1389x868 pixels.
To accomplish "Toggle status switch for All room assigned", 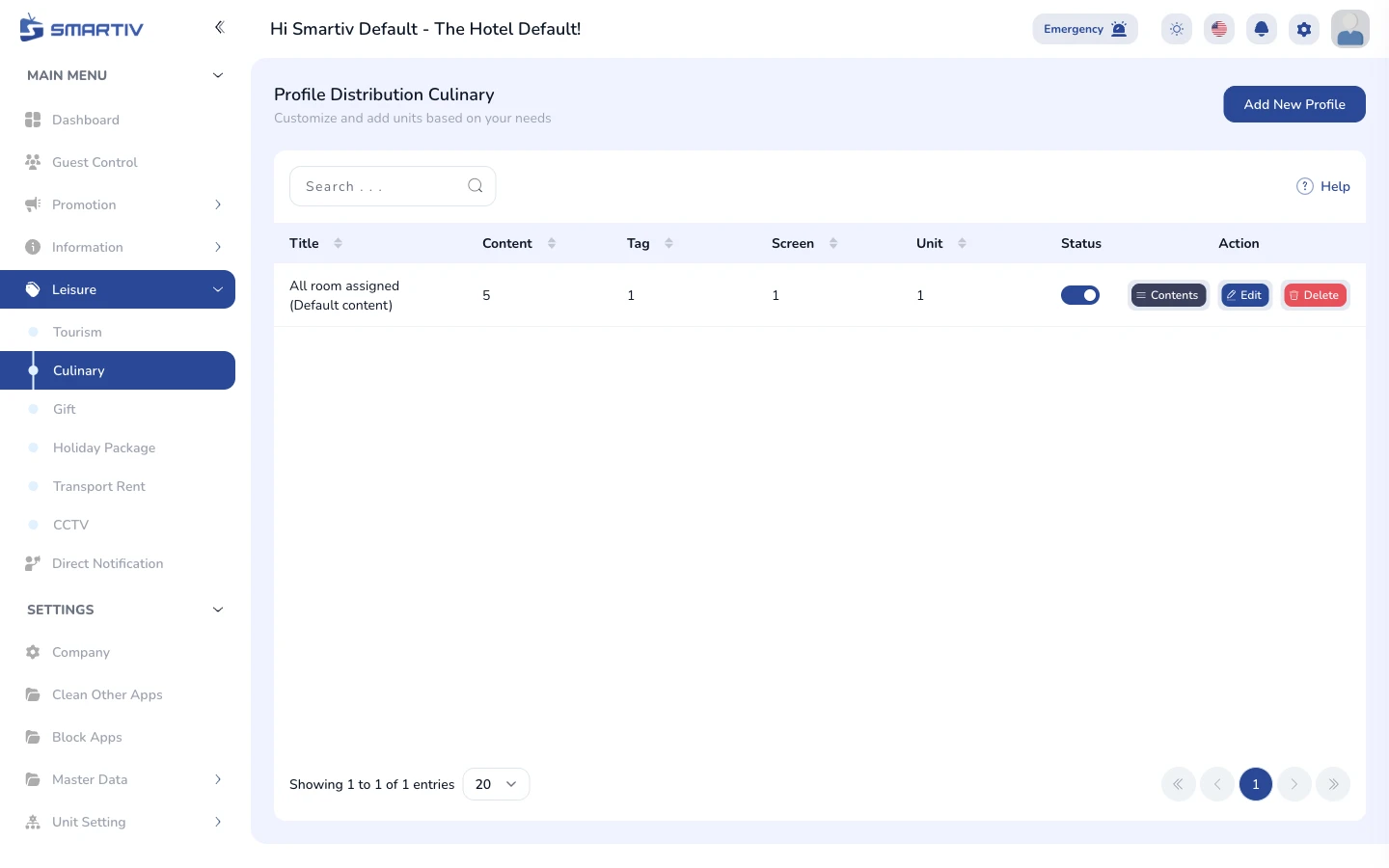I will 1080,295.
